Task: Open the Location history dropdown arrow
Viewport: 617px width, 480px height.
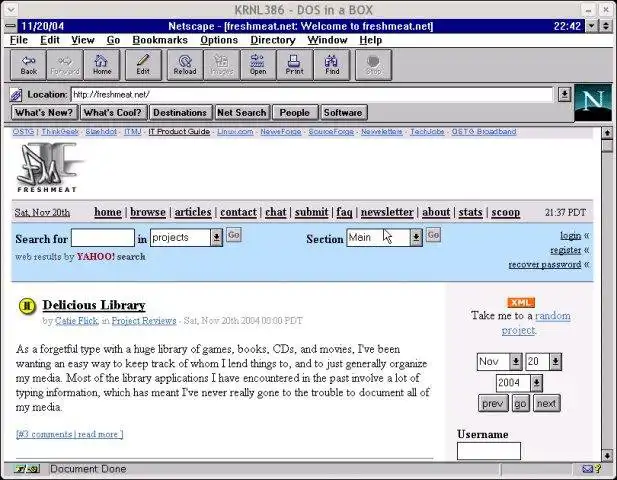Action: tap(564, 94)
